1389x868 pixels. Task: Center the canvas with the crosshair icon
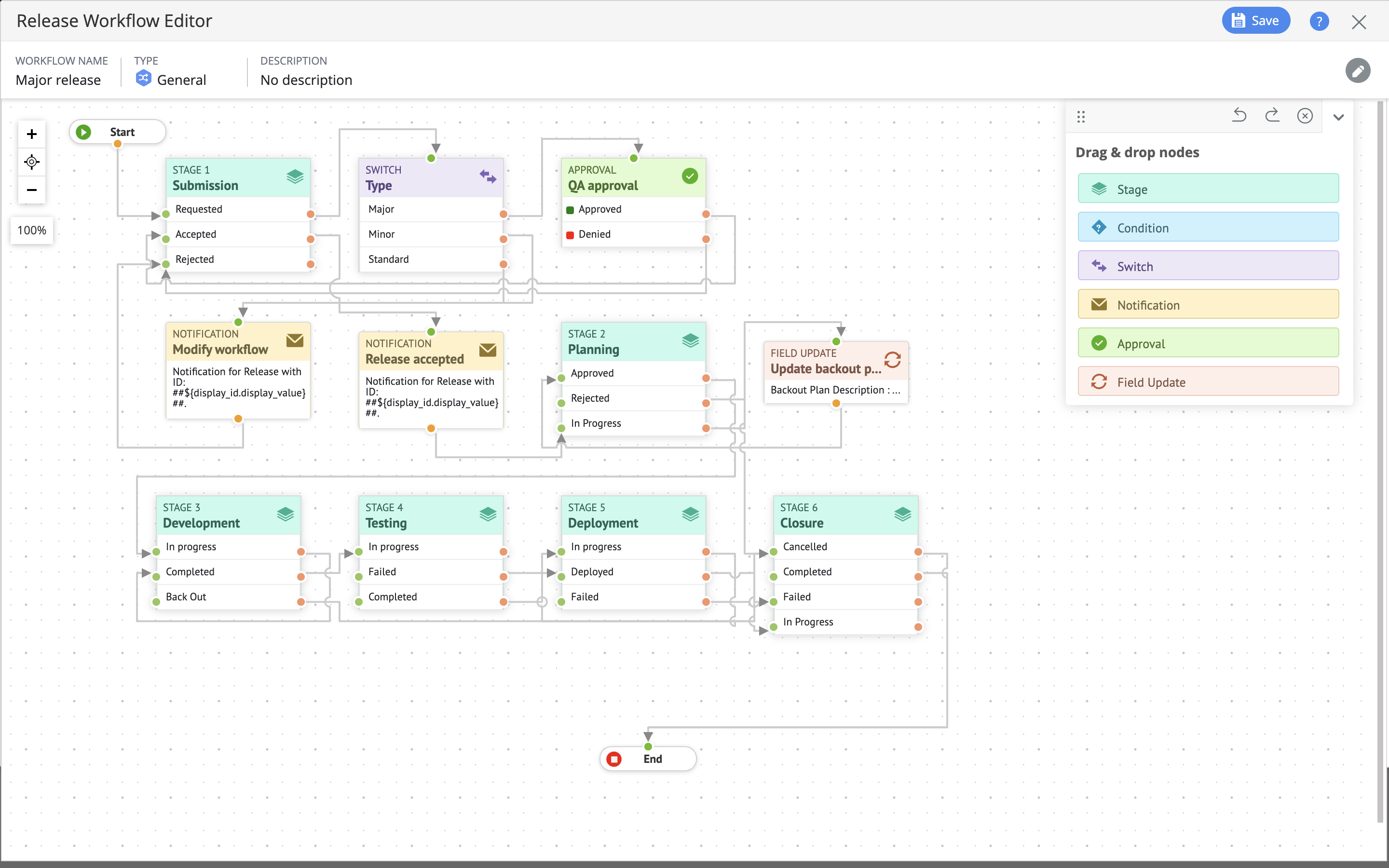click(x=31, y=162)
